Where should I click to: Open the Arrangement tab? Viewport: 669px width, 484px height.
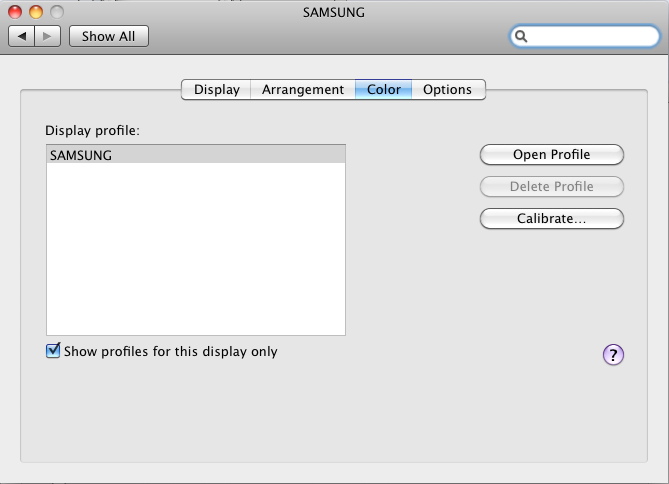point(302,89)
